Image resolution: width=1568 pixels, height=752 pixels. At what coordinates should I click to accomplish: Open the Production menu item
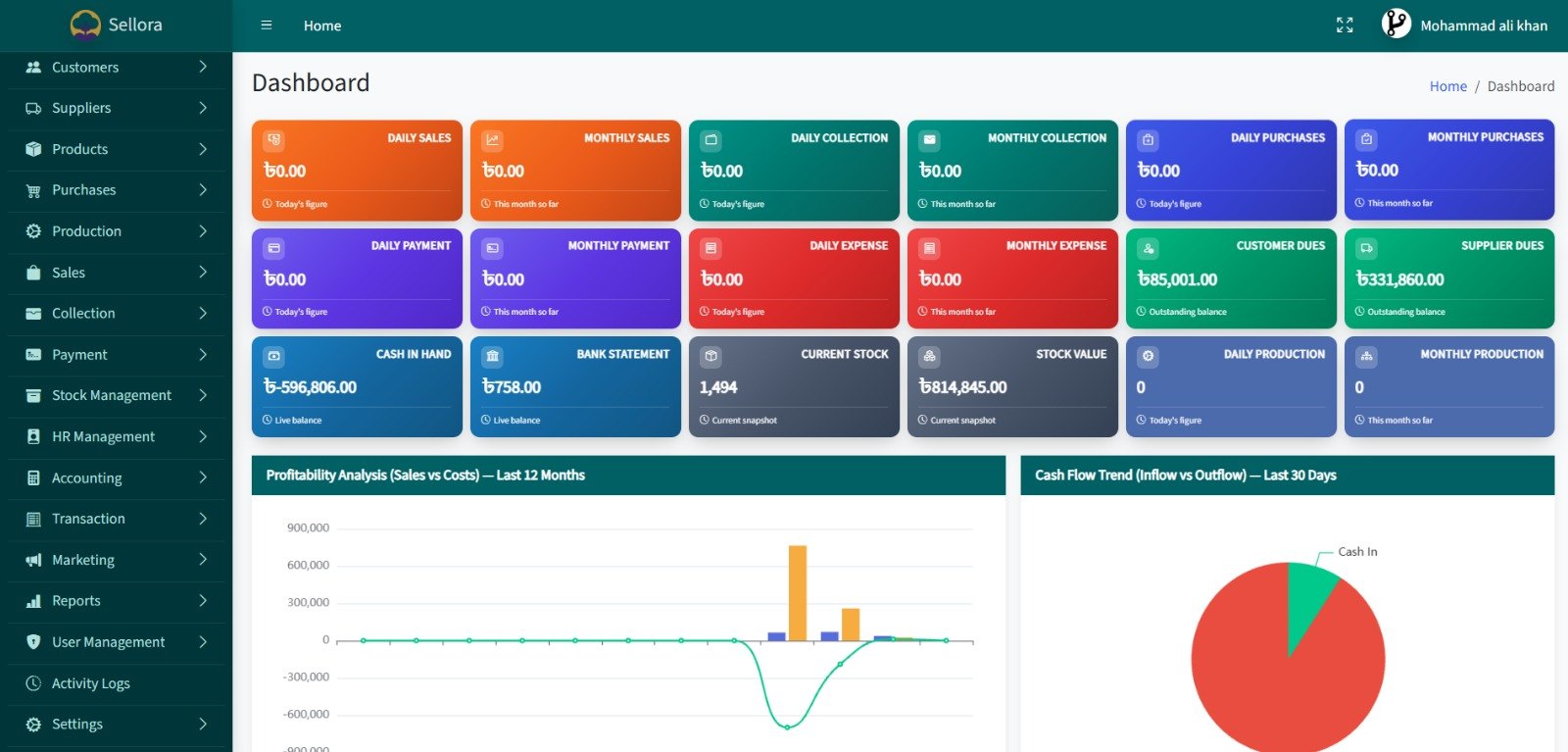pos(116,231)
